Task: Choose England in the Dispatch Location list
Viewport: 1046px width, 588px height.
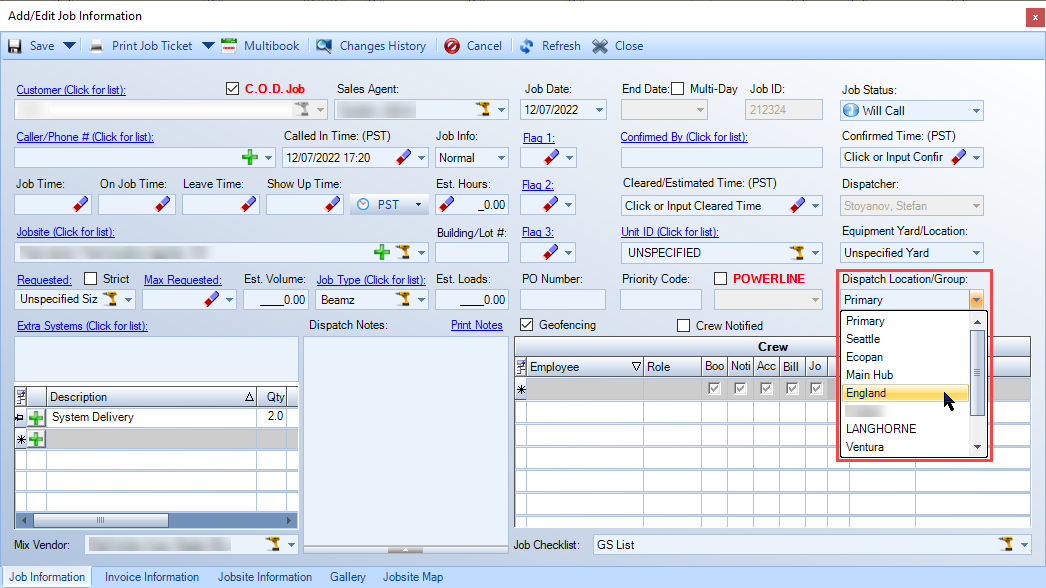Action: [x=905, y=393]
